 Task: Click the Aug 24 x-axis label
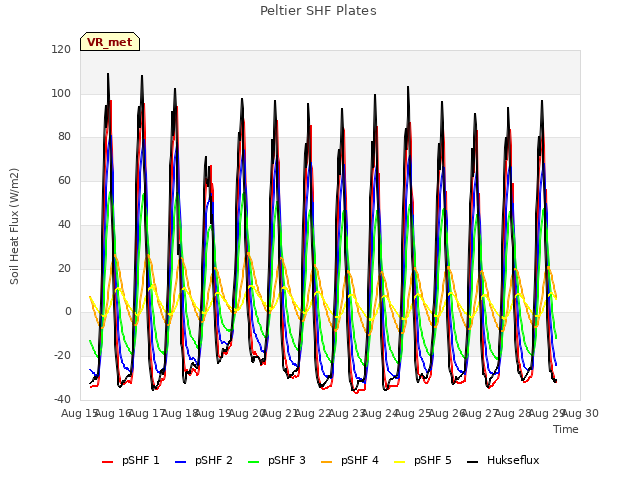[380, 413]
